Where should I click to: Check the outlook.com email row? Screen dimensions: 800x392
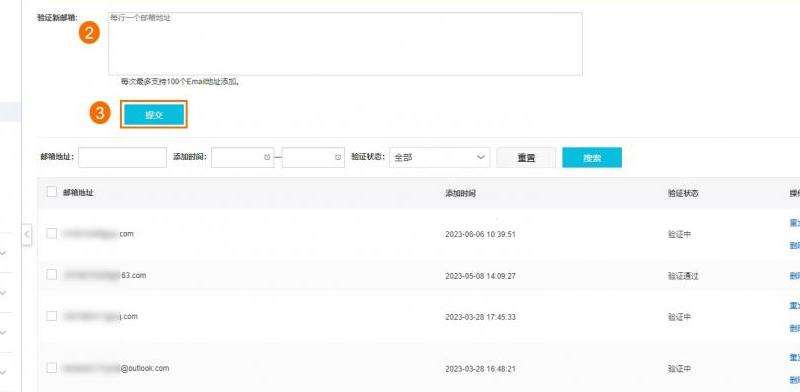52,368
